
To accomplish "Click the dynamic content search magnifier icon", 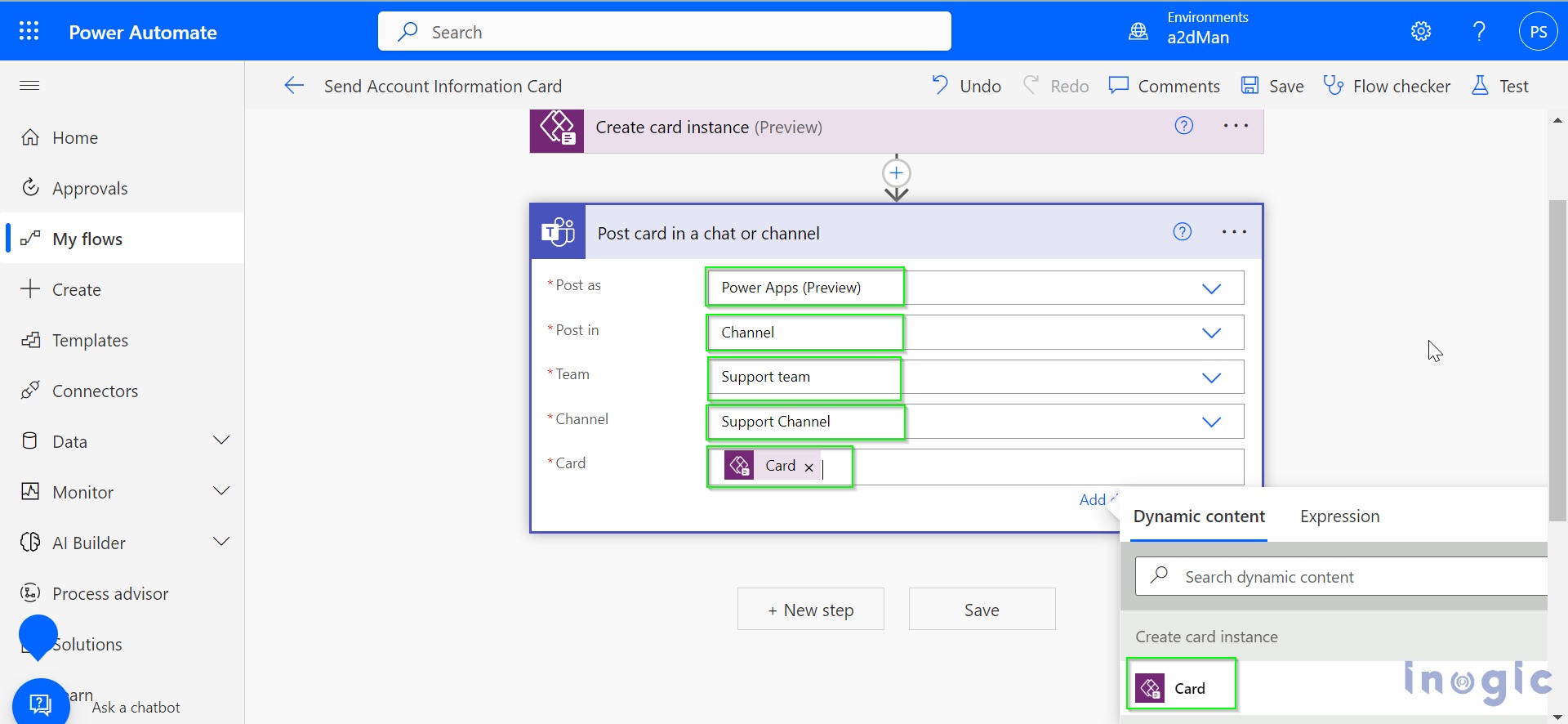I will [1159, 575].
